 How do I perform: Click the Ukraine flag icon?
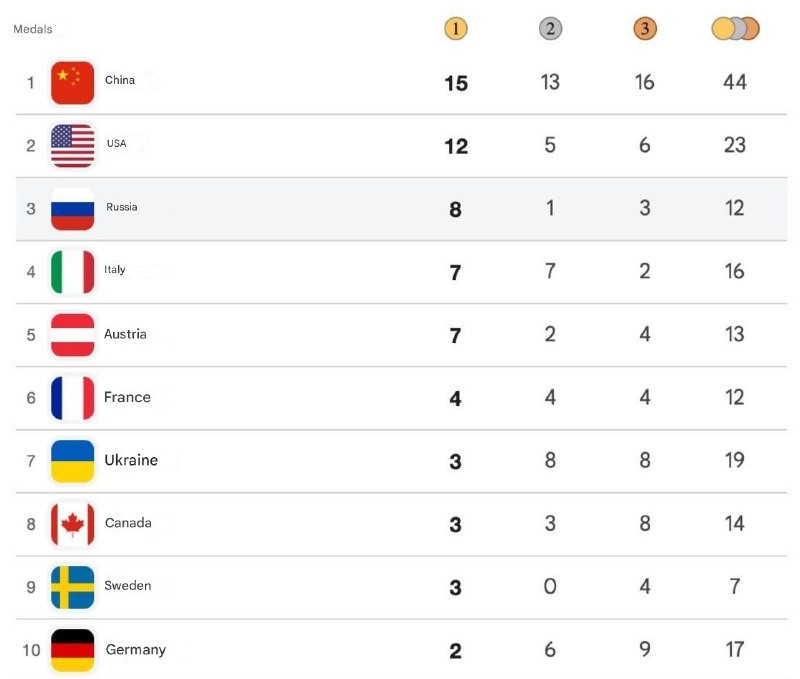73,461
